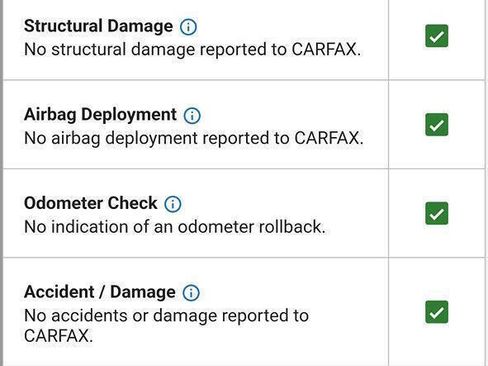The width and height of the screenshot is (488, 366).
Task: Tap the Odometer Check information icon
Action: tap(173, 204)
